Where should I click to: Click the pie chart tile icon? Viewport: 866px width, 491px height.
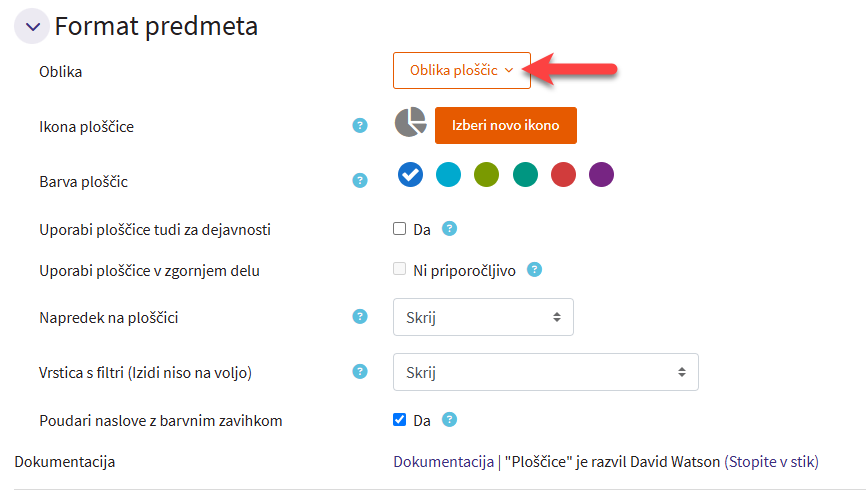(410, 123)
